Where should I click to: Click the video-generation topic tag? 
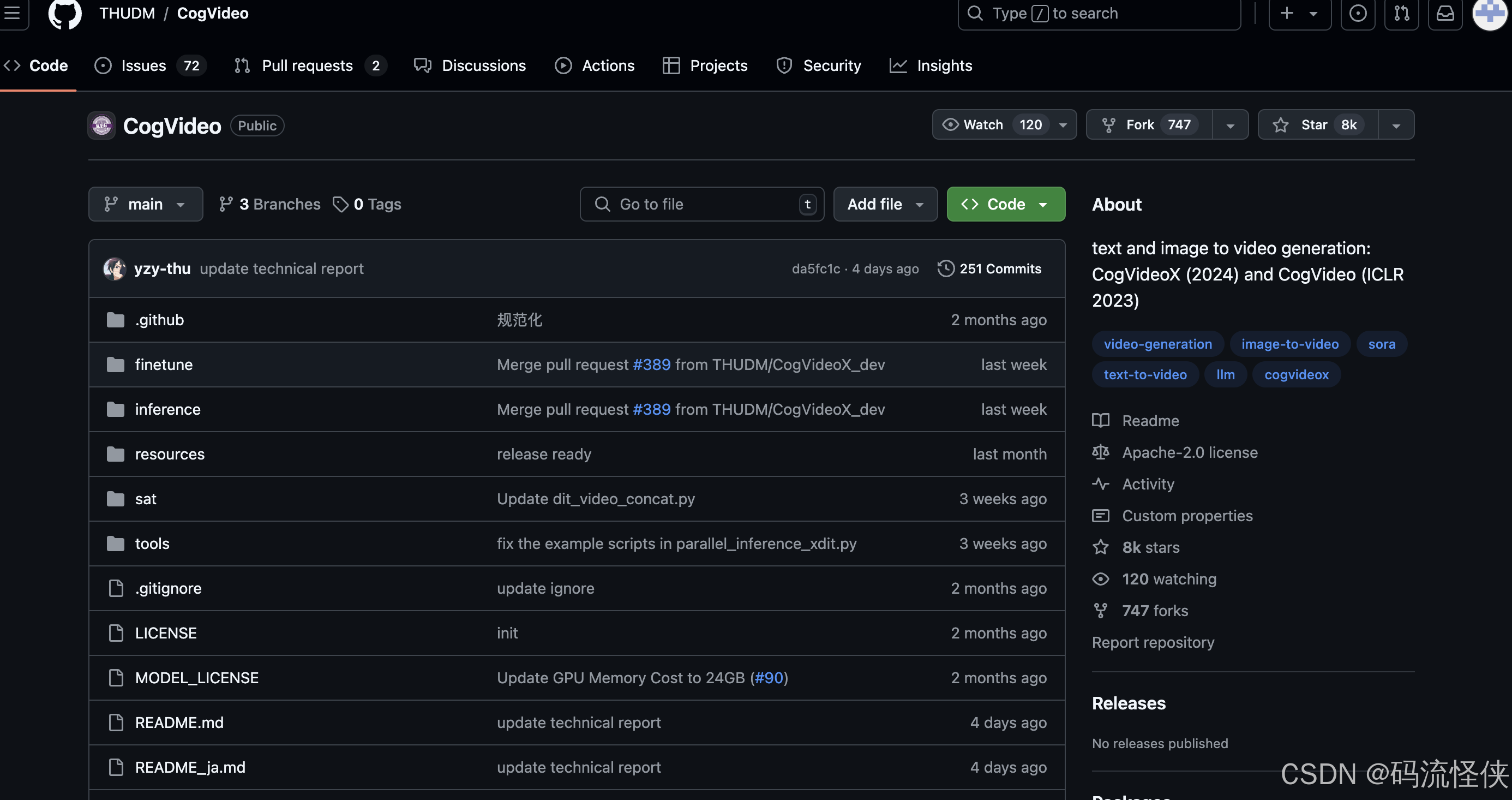point(1157,344)
